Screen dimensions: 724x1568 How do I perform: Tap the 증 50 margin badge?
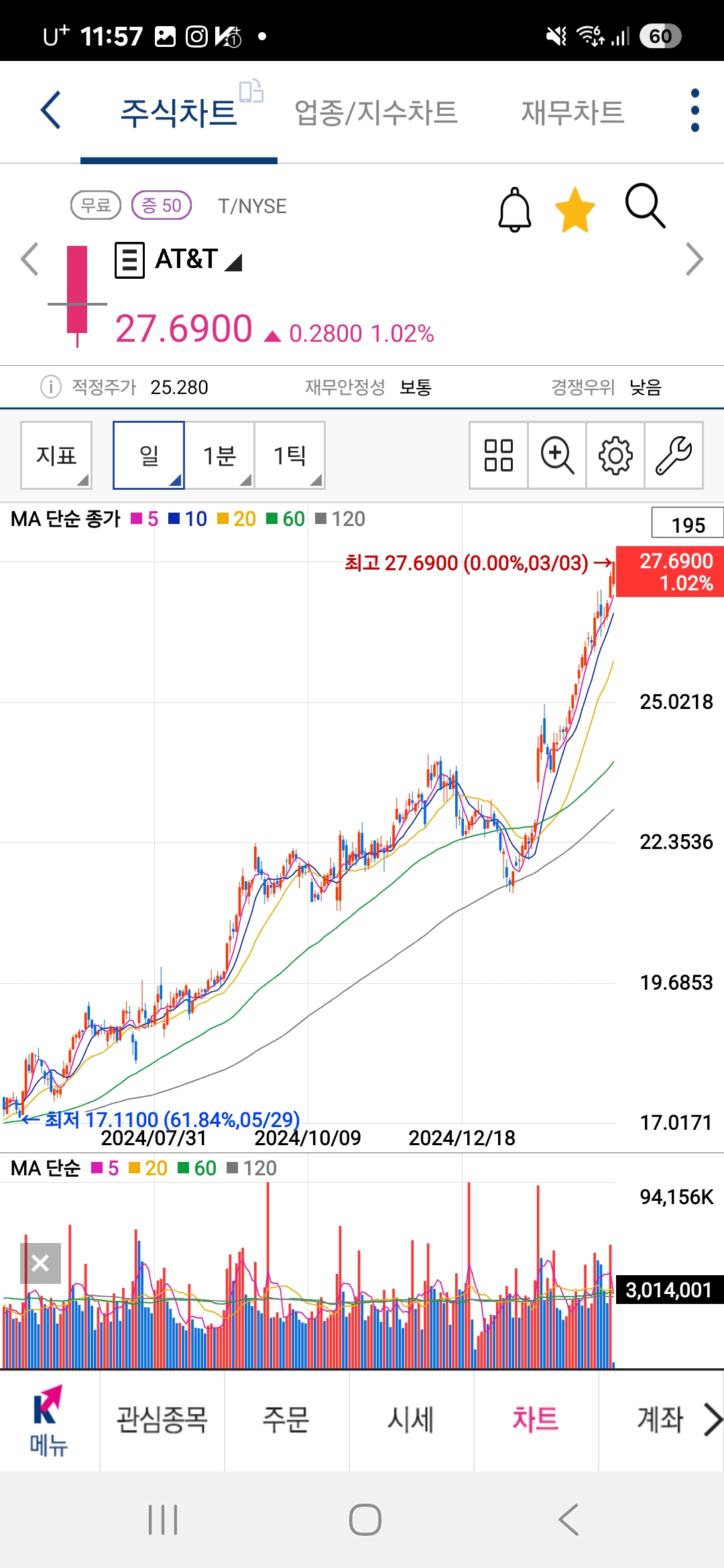(162, 205)
